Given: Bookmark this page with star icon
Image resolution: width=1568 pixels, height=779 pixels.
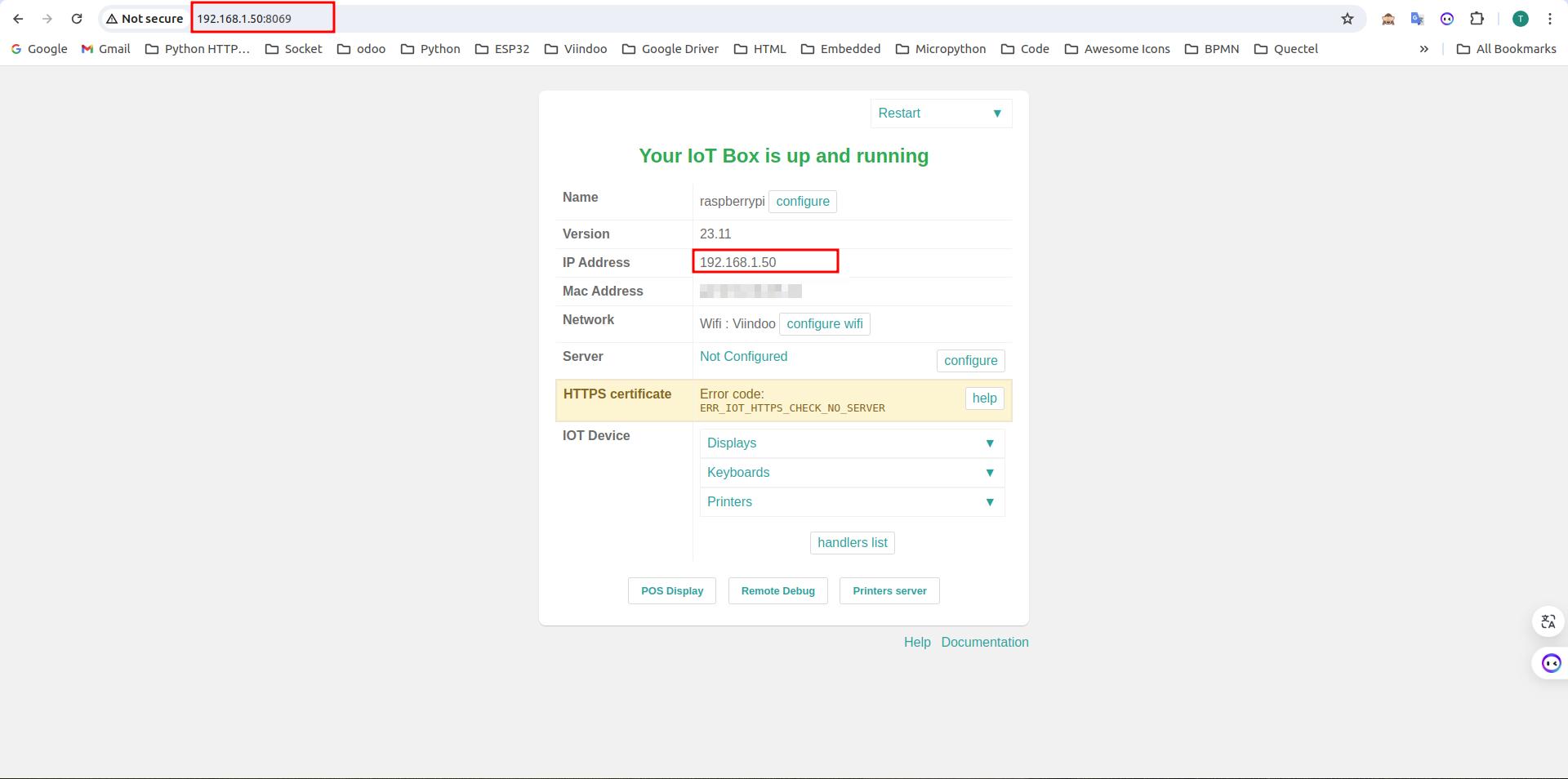Looking at the screenshot, I should tap(1347, 19).
